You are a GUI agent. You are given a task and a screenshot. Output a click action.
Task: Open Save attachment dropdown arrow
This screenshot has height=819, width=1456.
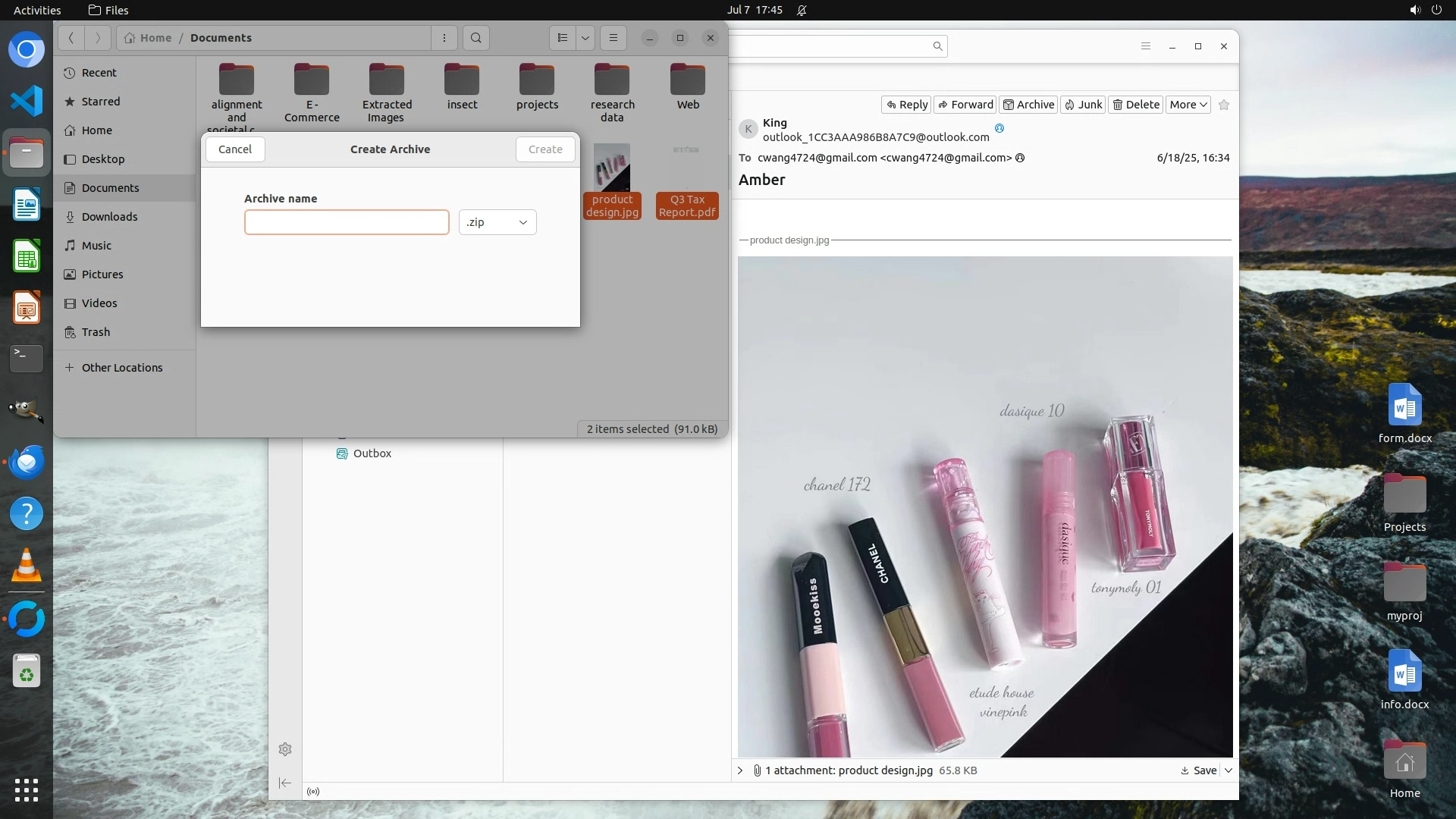(1228, 770)
